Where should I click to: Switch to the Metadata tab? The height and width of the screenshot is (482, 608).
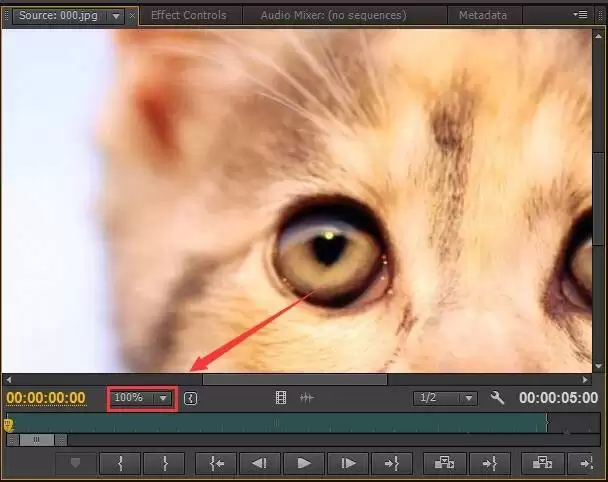tap(482, 16)
